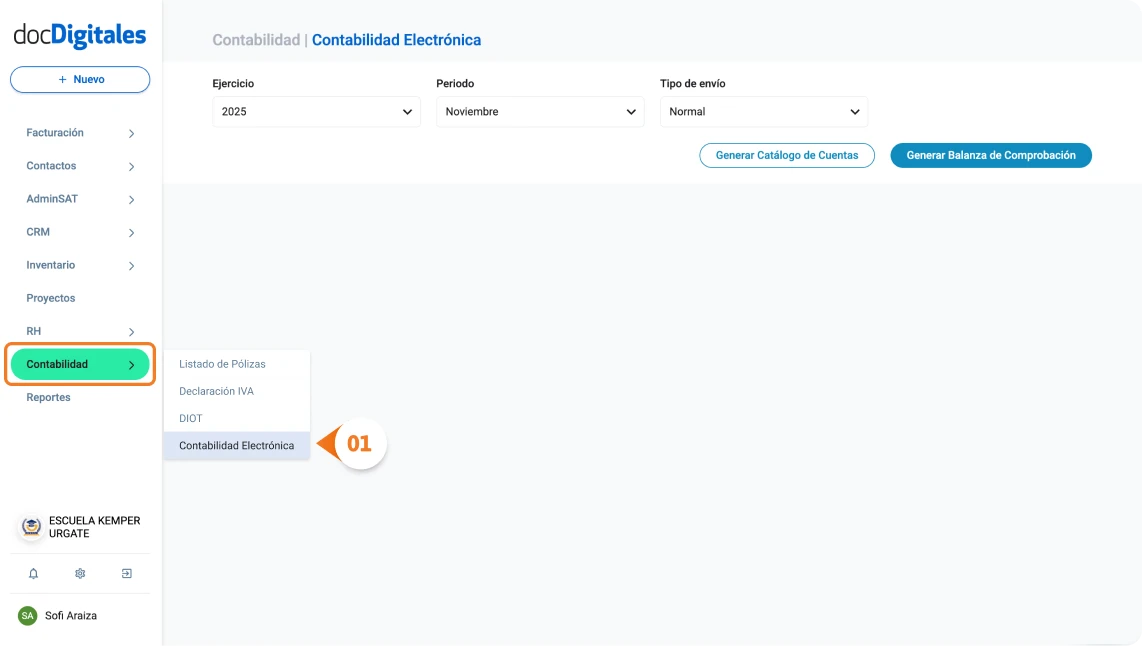The width and height of the screenshot is (1142, 646).
Task: Open the Ejercicio year dropdown
Action: [315, 112]
